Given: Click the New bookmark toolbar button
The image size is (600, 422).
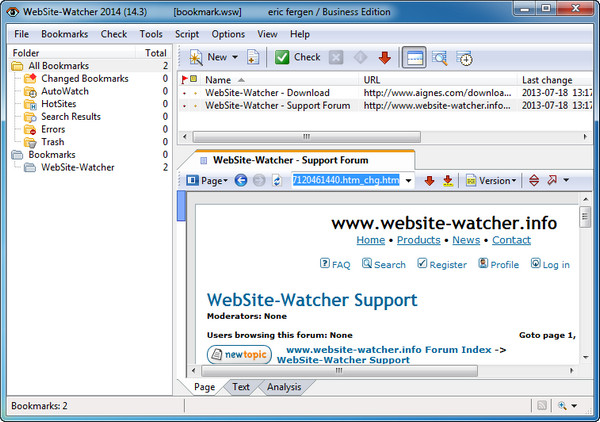Looking at the screenshot, I should point(211,57).
